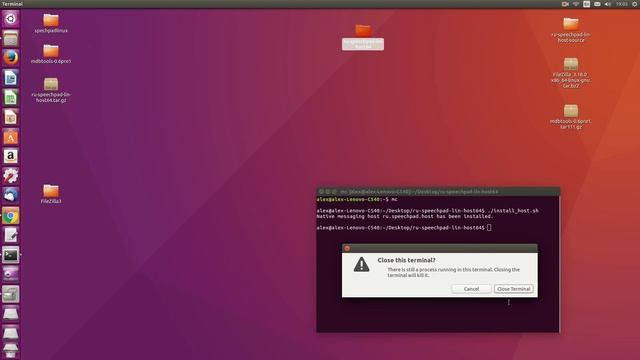Open screen recording indicator in top panel
Image resolution: width=640 pixels, height=360 pixels.
565,4
